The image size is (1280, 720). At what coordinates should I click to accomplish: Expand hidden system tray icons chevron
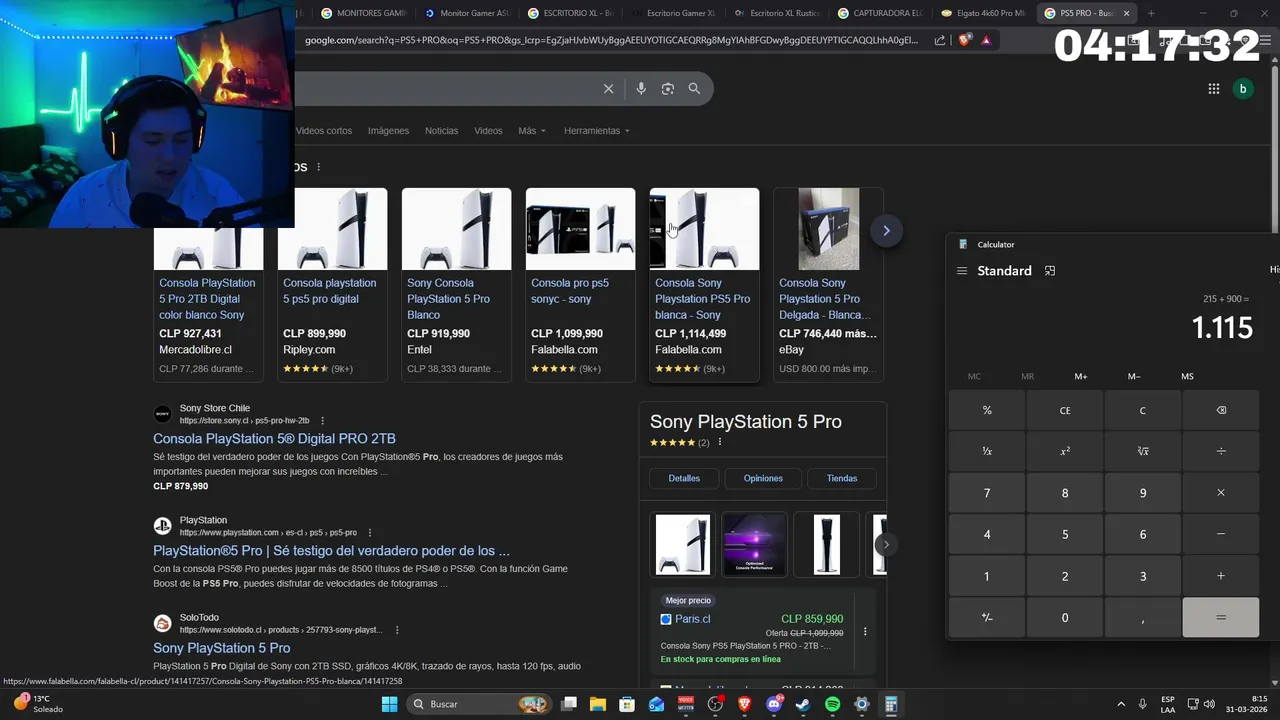tap(1120, 704)
